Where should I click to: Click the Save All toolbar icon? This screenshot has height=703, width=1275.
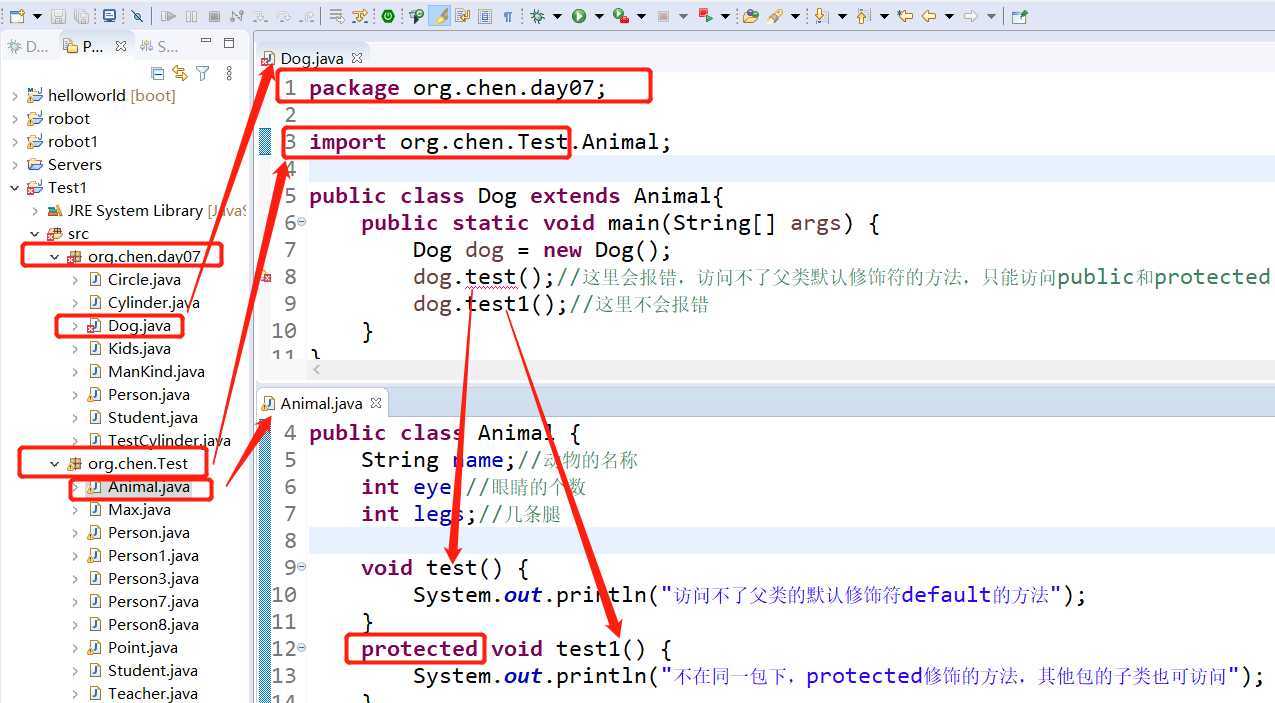point(81,16)
